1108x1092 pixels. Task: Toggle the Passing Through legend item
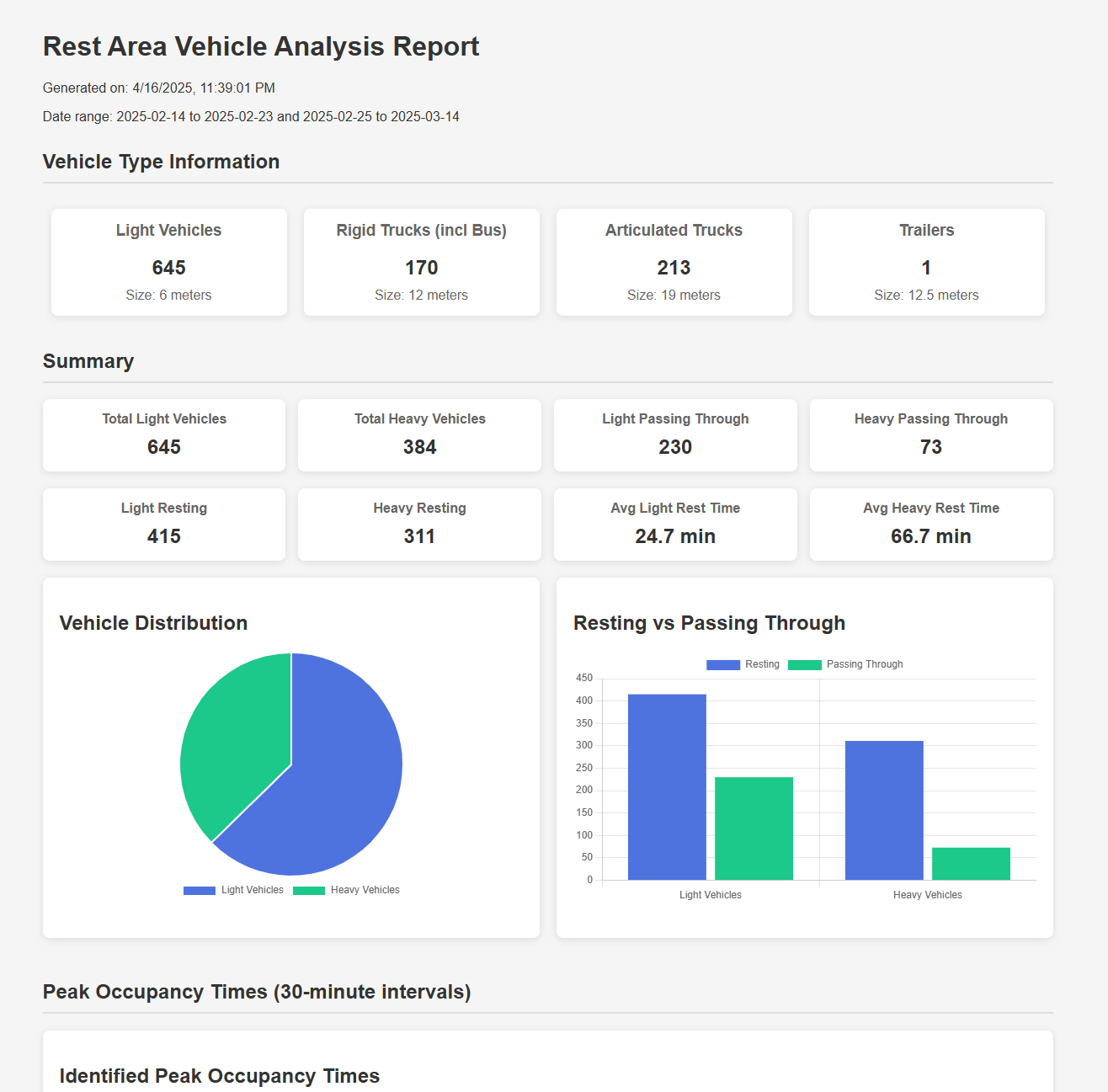845,664
